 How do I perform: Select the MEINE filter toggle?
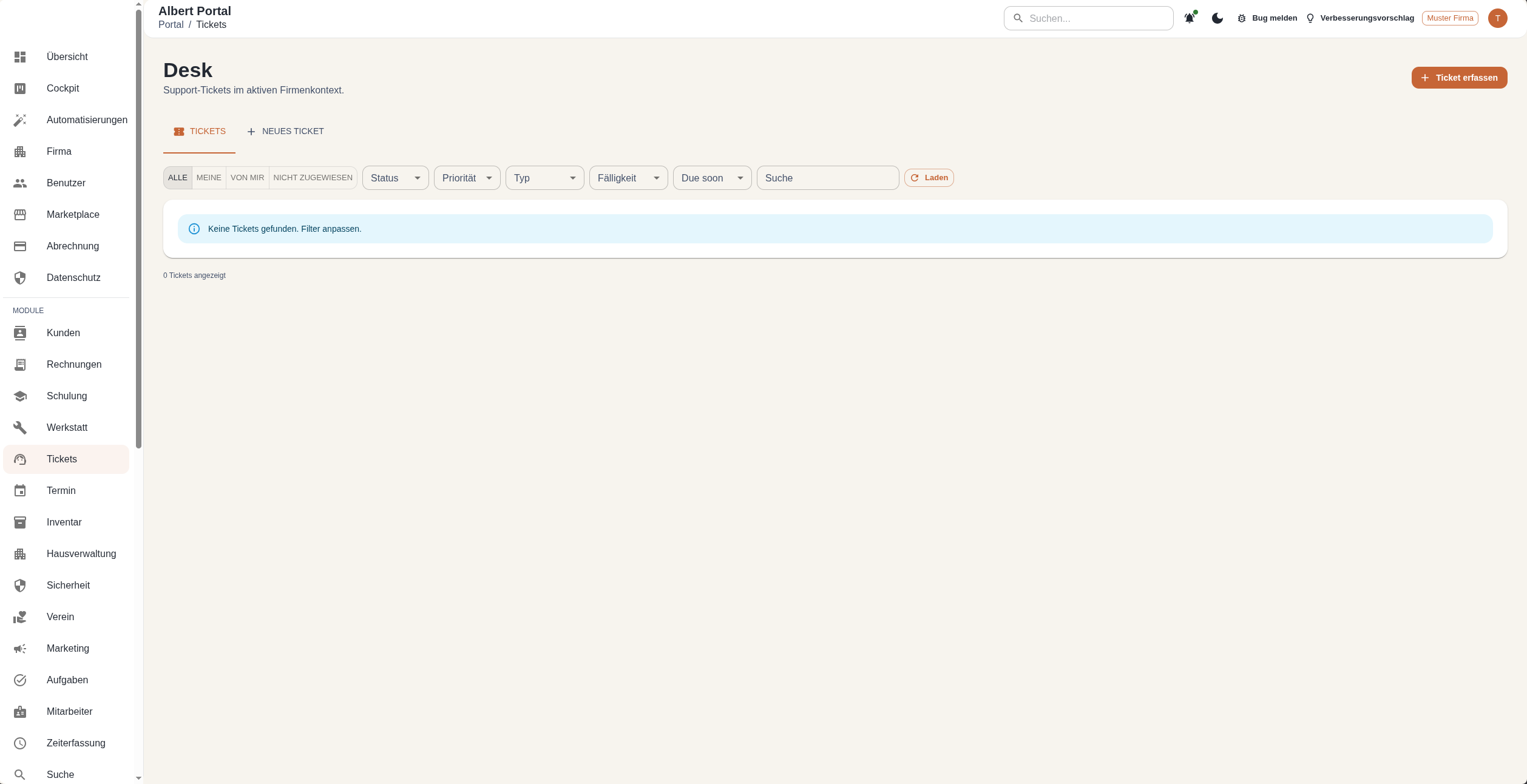[x=209, y=178]
